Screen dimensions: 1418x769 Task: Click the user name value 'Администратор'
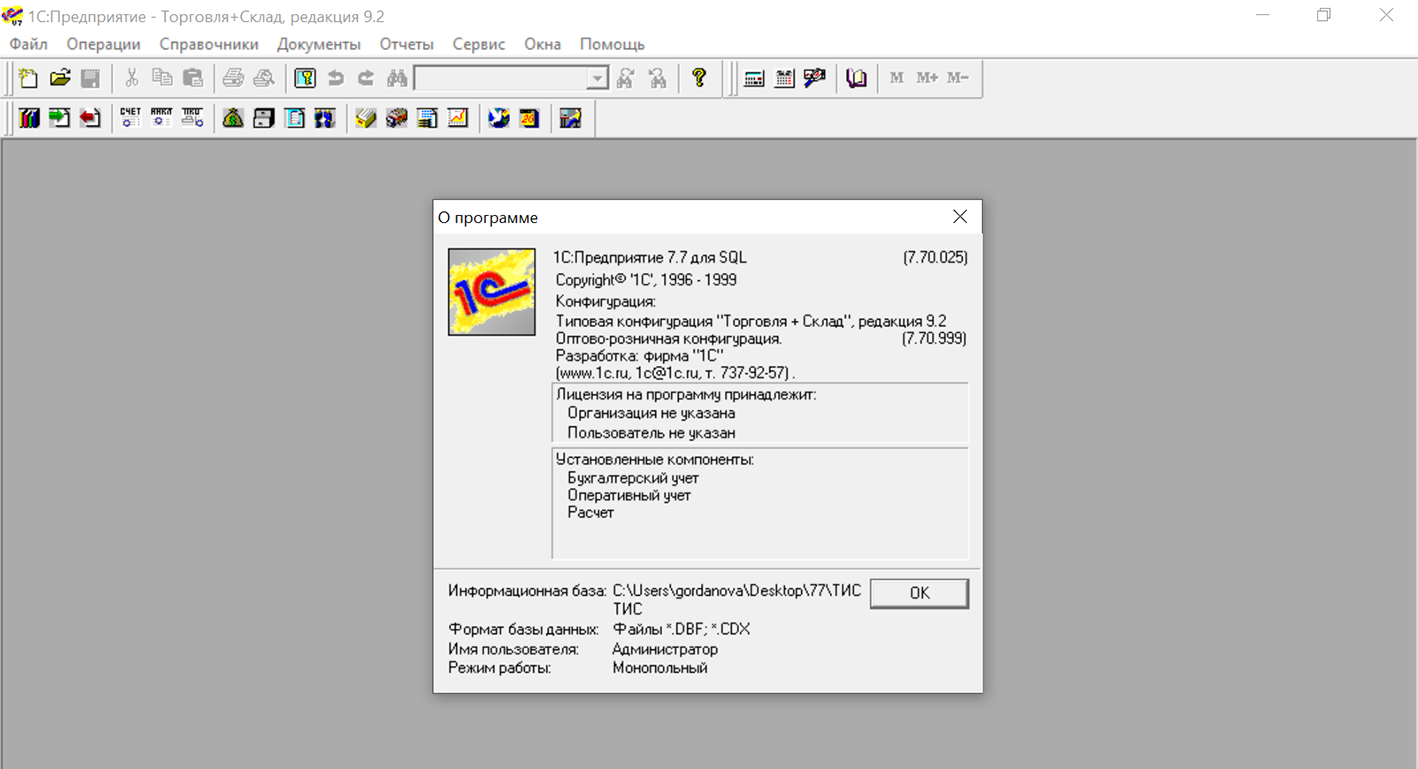(665, 649)
